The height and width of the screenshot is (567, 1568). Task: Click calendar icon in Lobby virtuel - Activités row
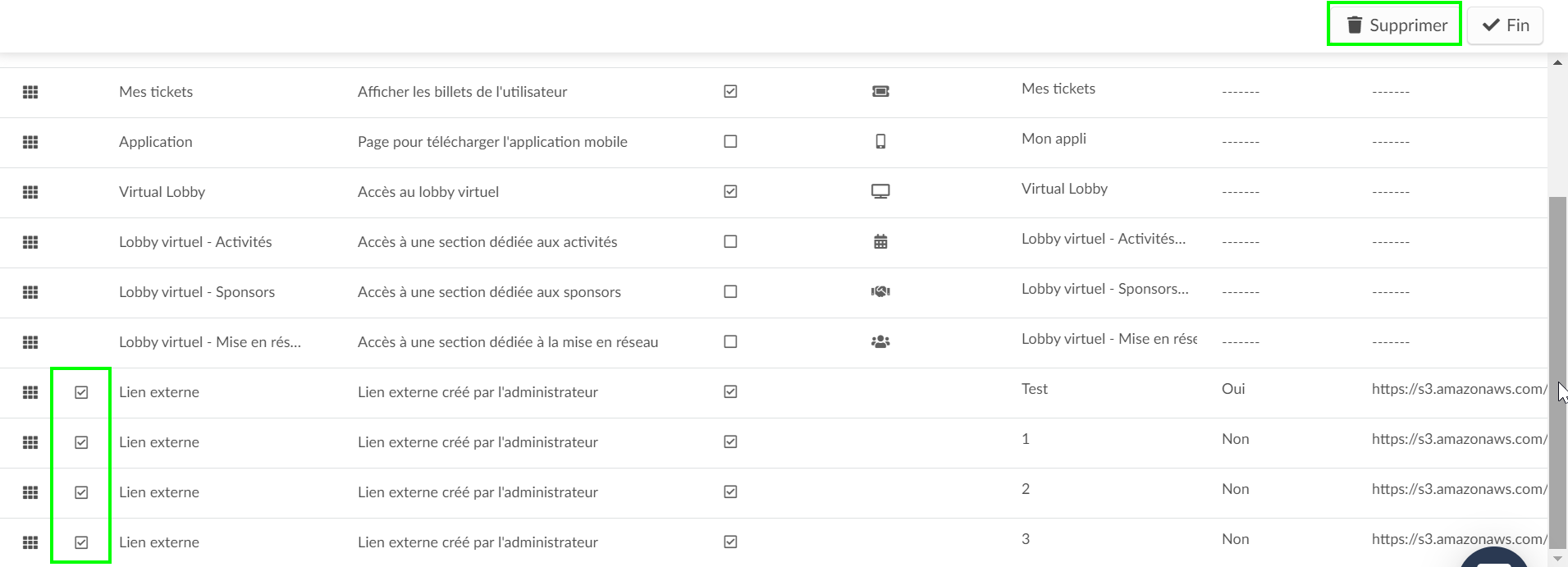click(880, 241)
